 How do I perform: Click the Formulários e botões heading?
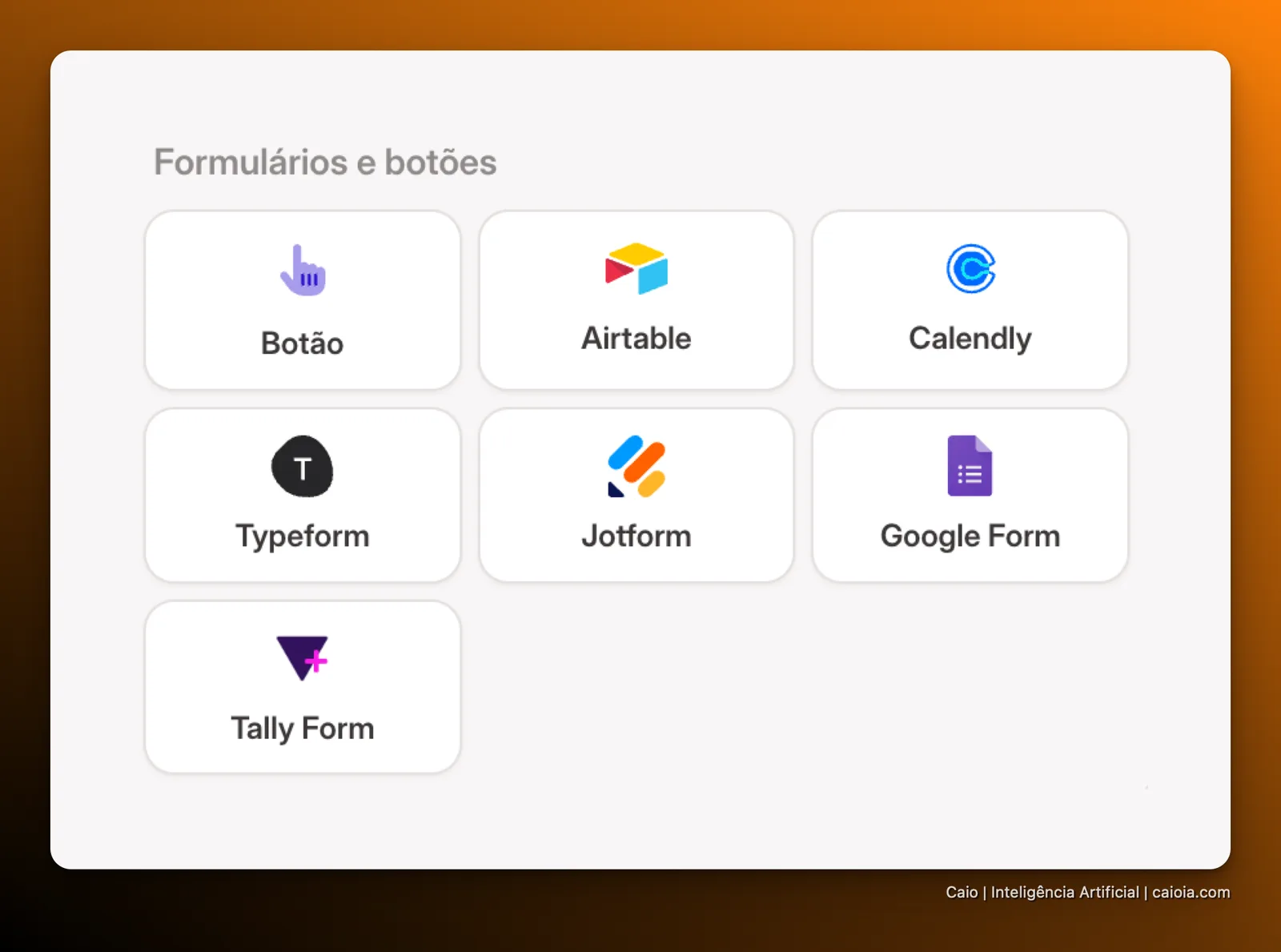(x=325, y=162)
